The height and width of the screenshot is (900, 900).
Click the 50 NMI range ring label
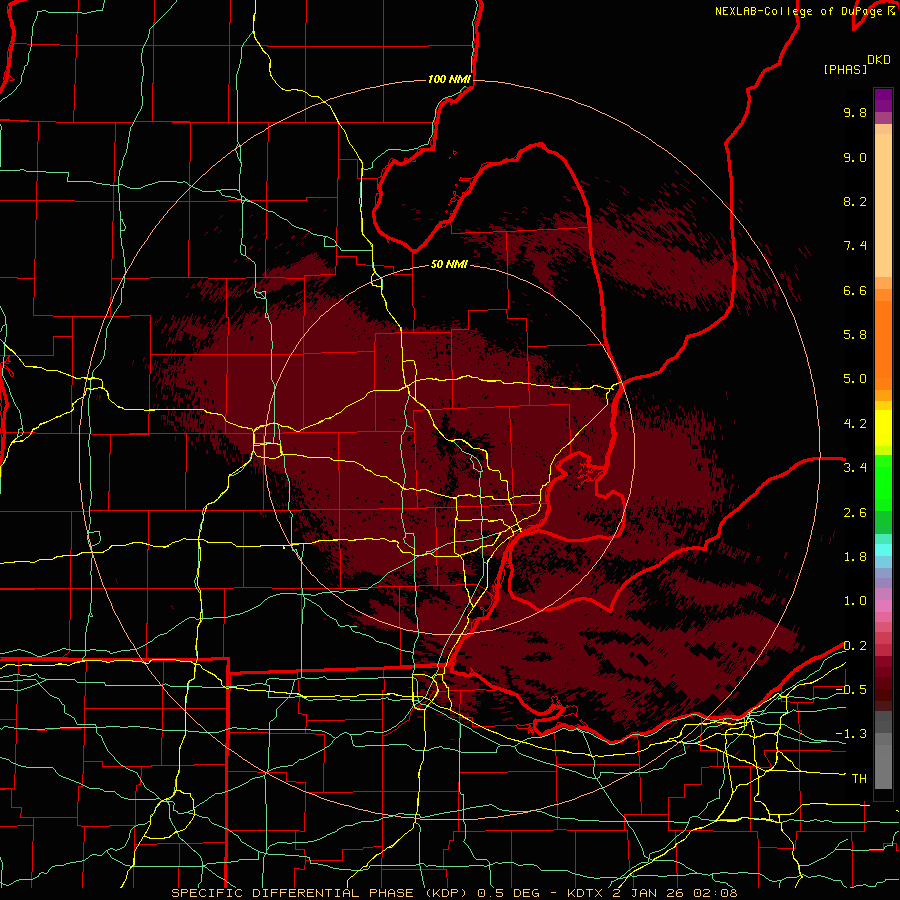click(x=449, y=264)
